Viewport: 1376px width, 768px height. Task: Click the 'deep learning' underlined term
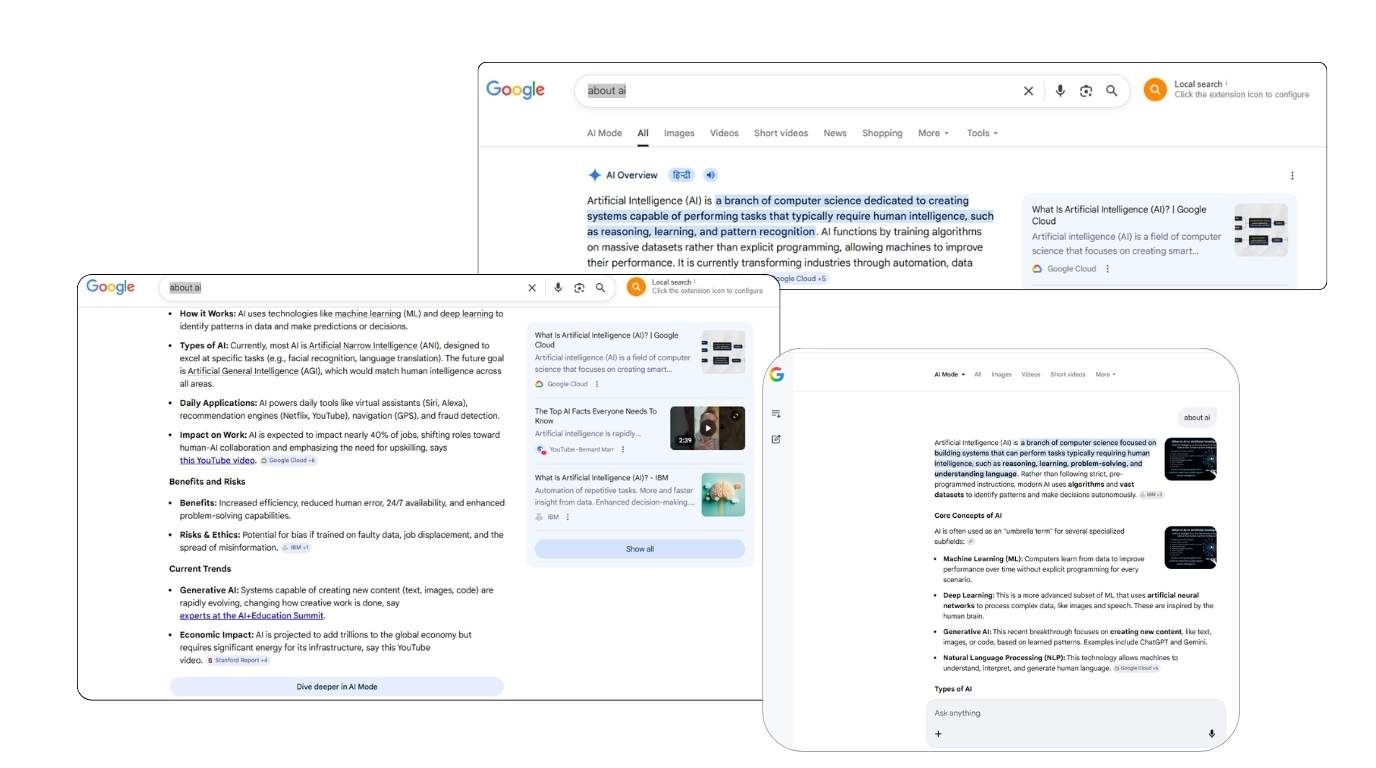coord(467,314)
